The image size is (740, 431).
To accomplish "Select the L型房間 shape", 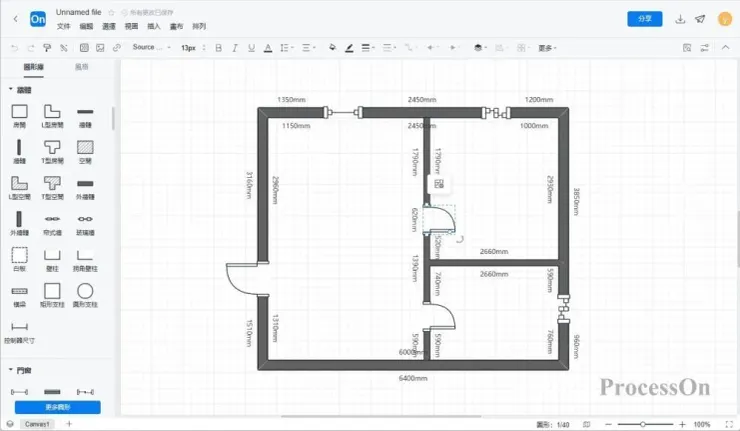I will pos(52,116).
